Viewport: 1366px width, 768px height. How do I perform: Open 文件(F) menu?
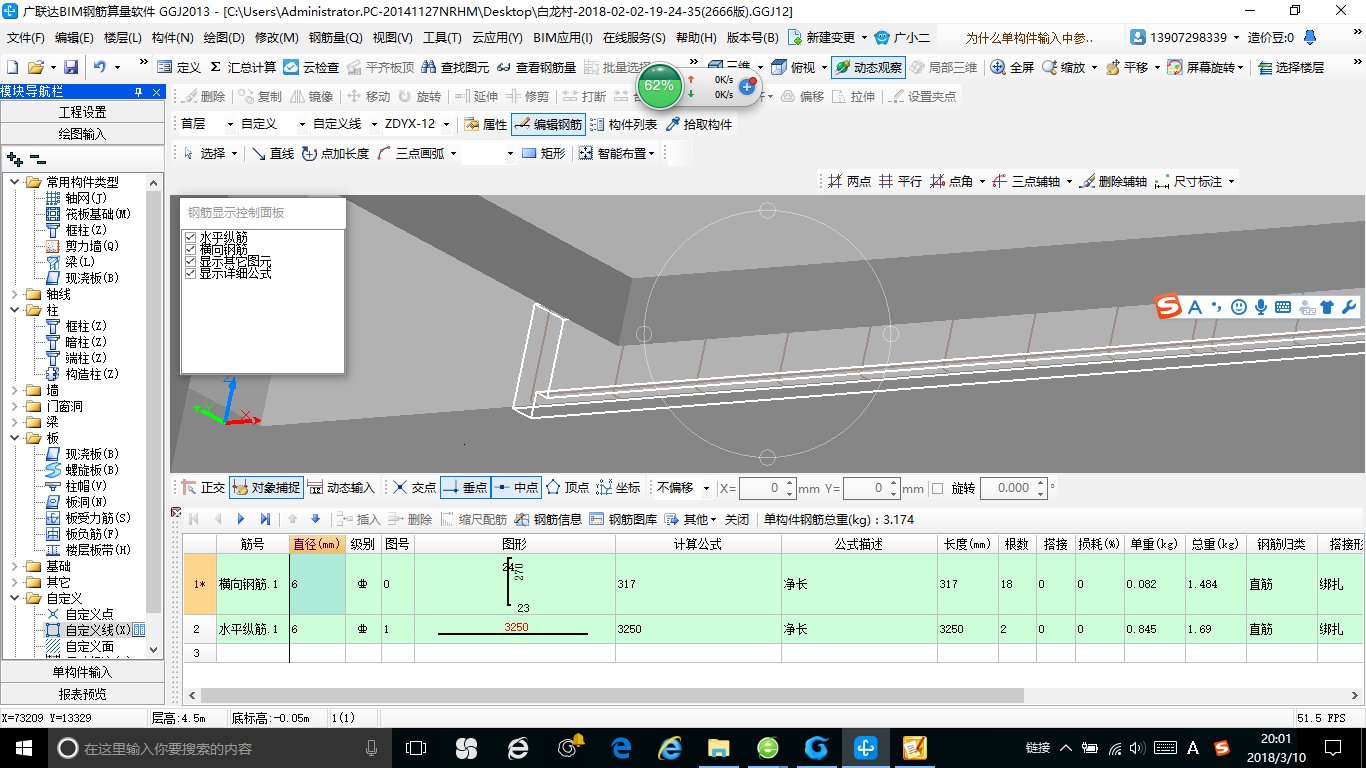click(26, 38)
